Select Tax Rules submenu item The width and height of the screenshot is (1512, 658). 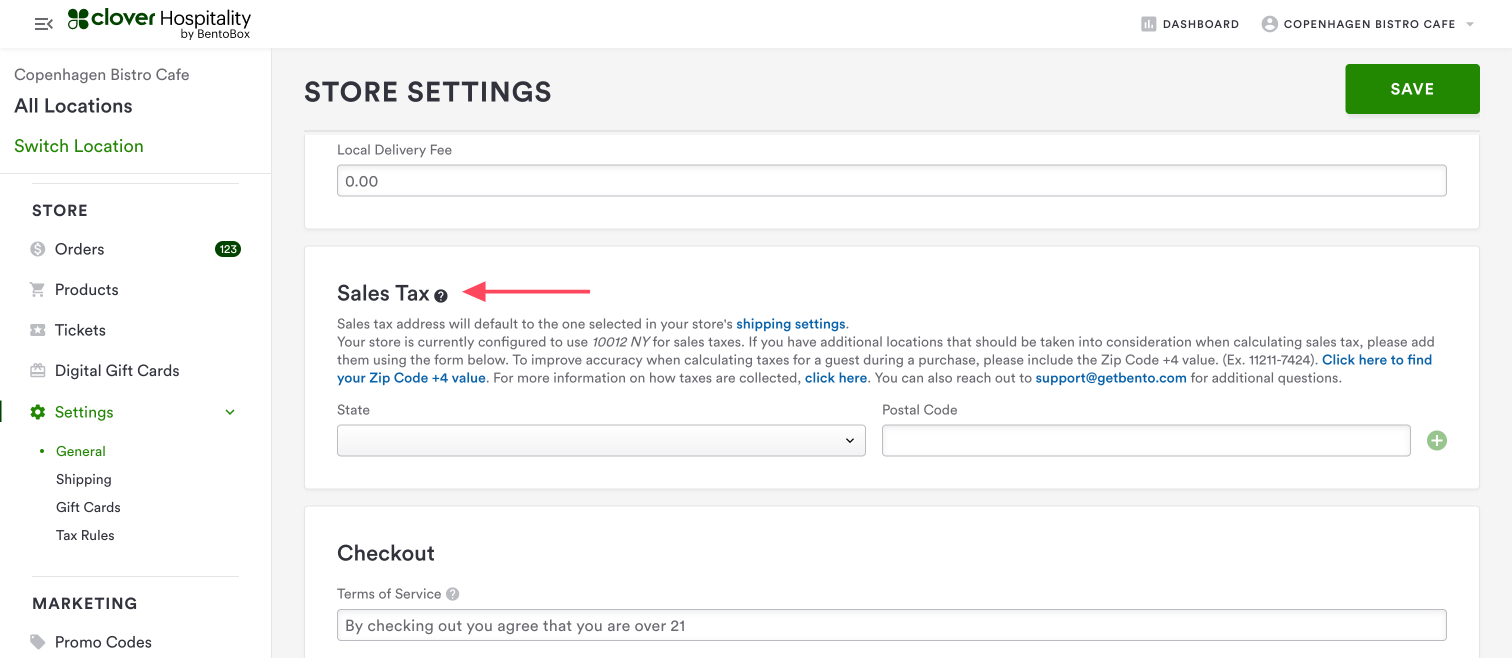pyautogui.click(x=85, y=535)
